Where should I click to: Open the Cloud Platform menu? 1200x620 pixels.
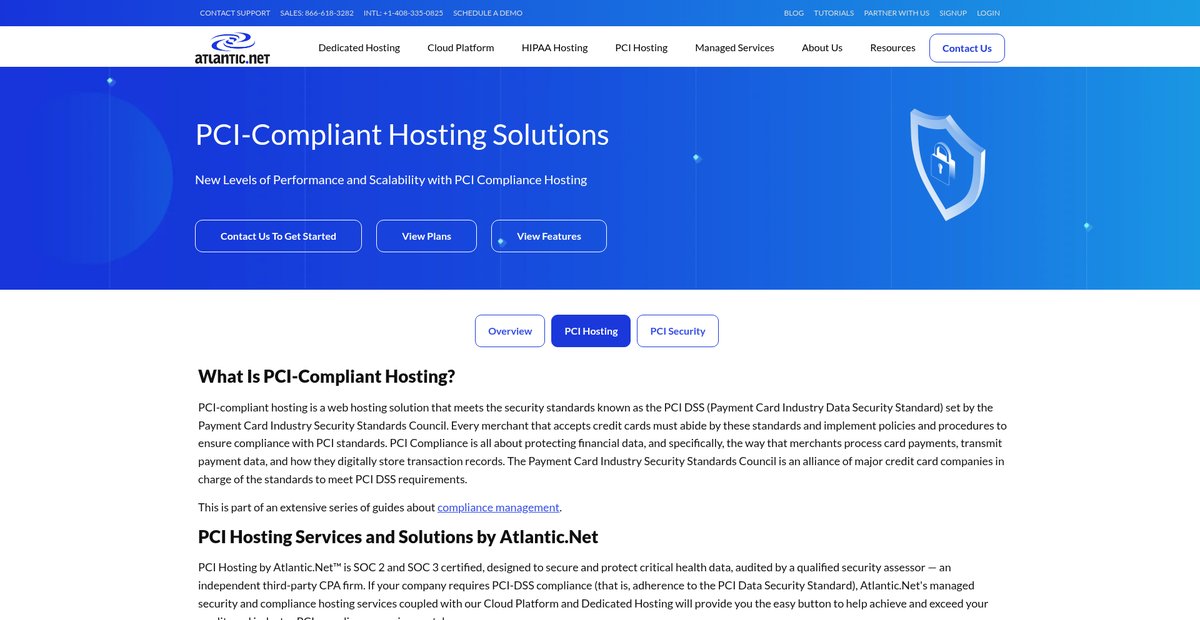(x=461, y=47)
